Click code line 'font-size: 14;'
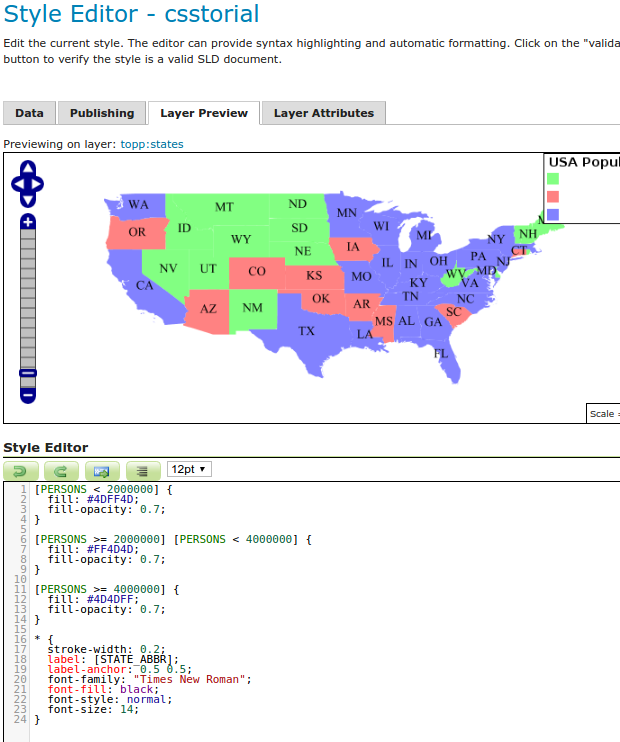This screenshot has width=620, height=742. point(93,709)
